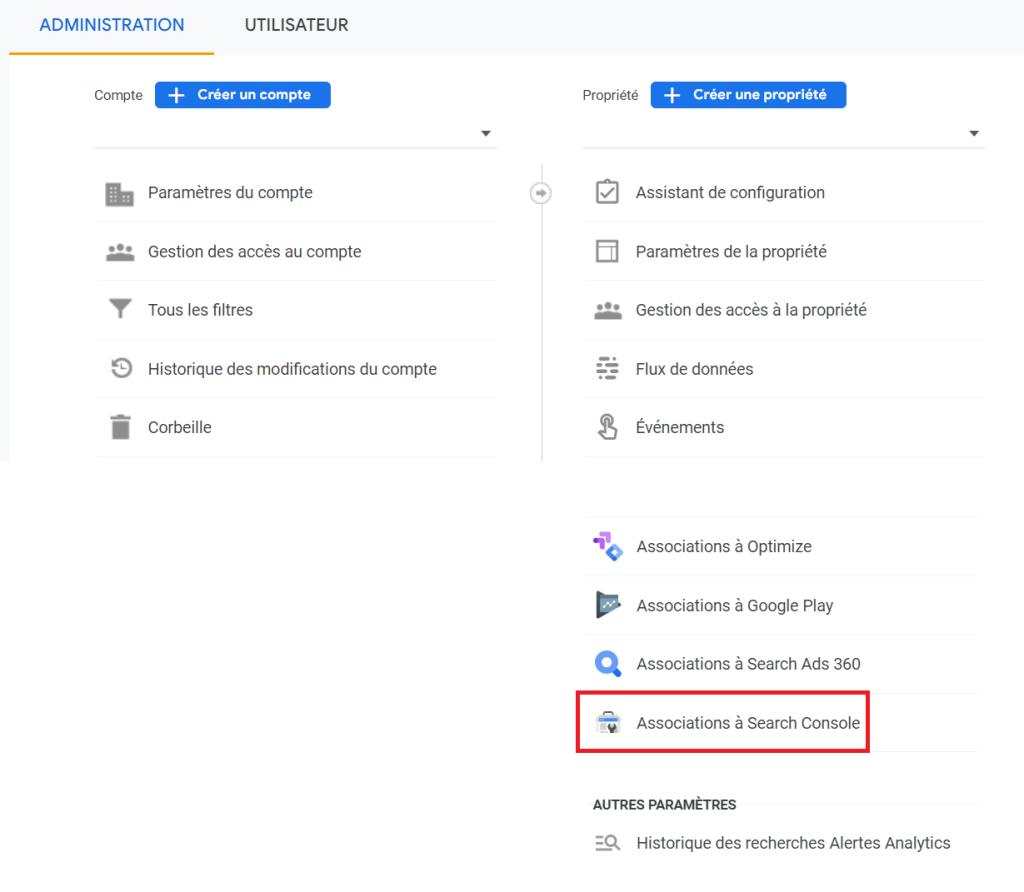This screenshot has height=892, width=1024.
Task: Click the people icon for Gestion des accès à la propriété
Action: click(608, 311)
